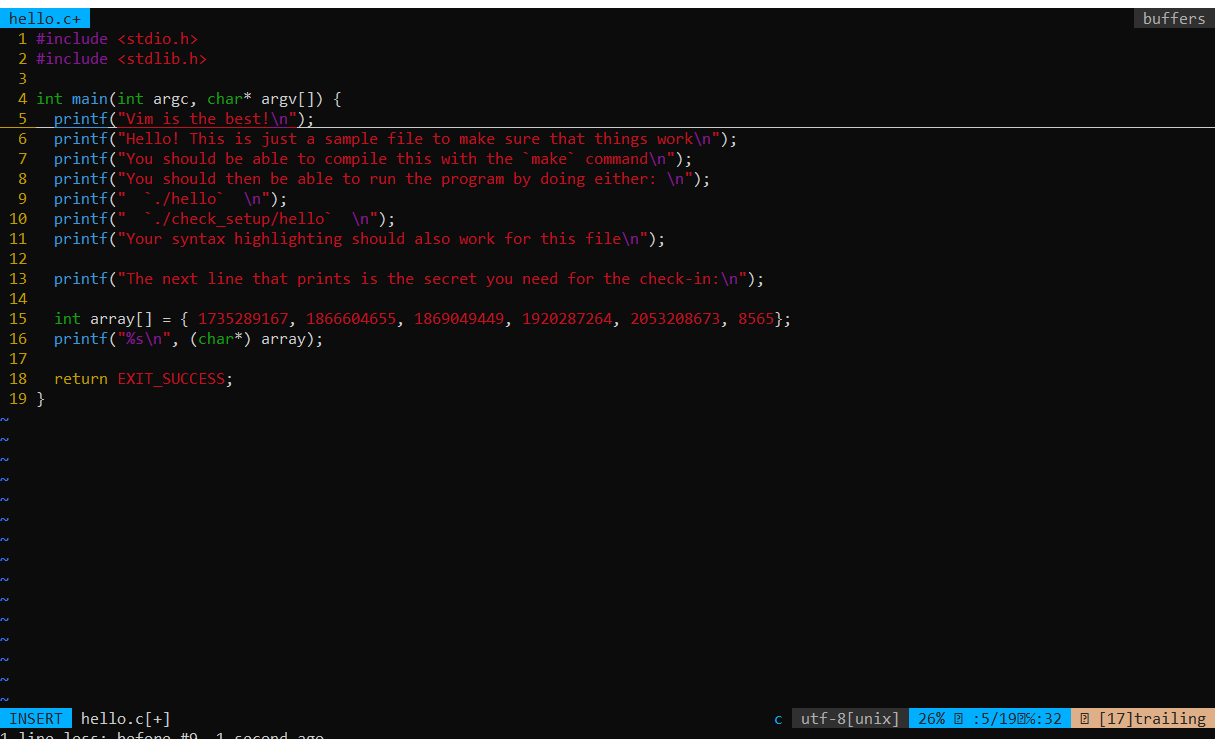Screen dimensions: 1215x739
Task: Click the INSERT mode indicator
Action: point(36,718)
